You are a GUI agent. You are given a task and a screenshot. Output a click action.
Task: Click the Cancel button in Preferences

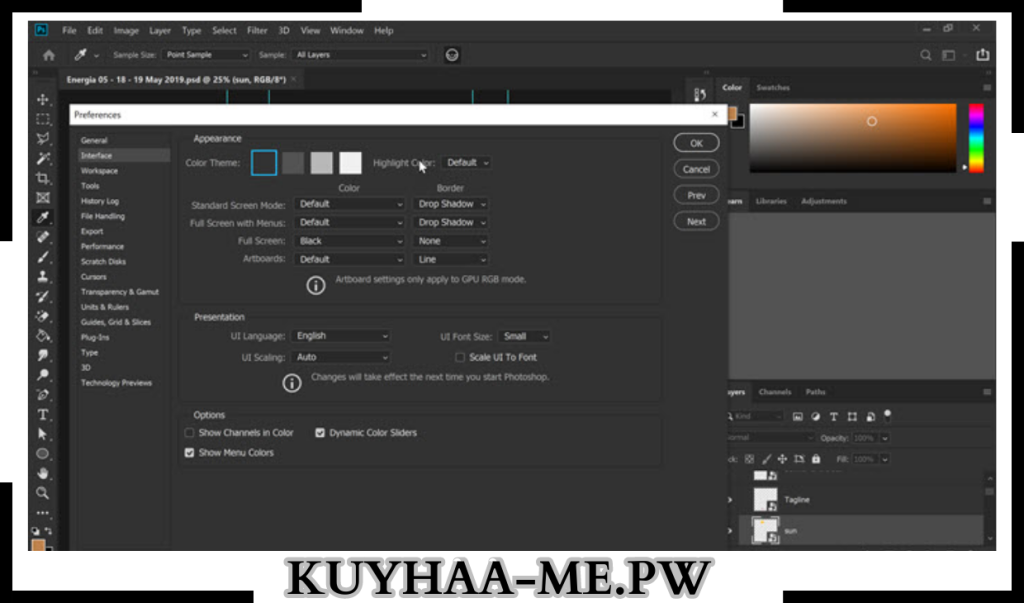click(x=696, y=169)
